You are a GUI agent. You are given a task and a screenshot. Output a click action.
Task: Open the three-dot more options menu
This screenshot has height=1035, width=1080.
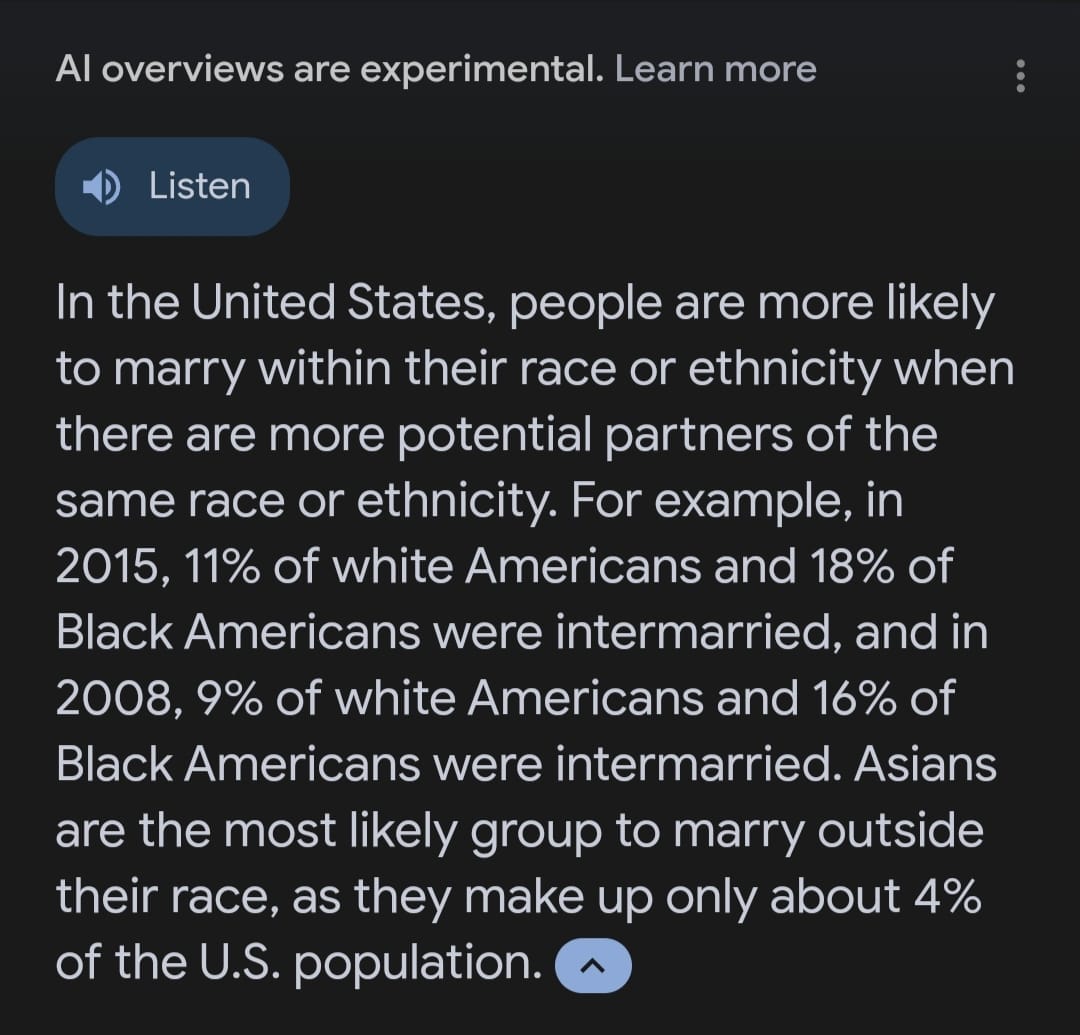(1020, 76)
